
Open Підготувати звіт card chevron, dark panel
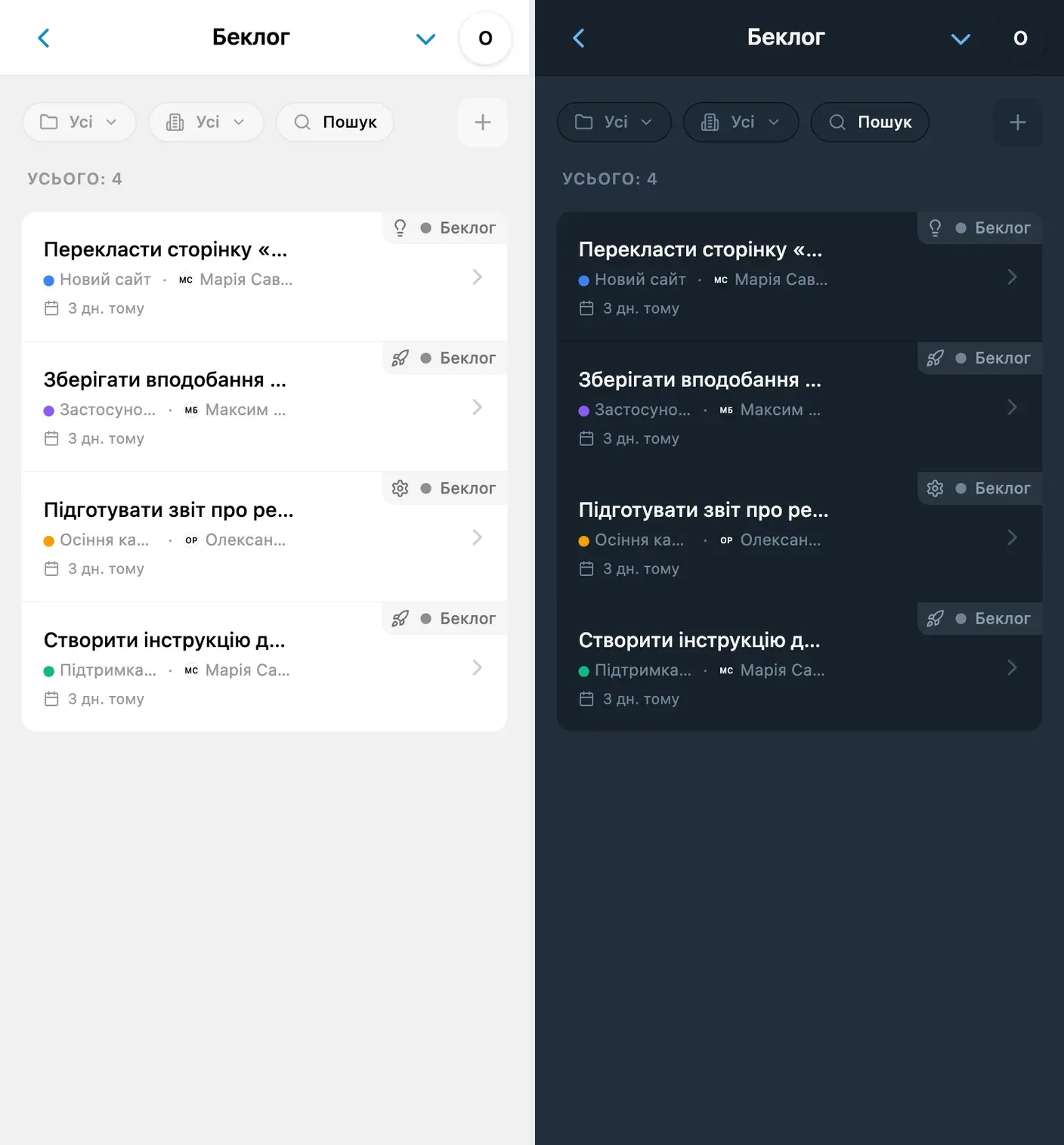1013,537
